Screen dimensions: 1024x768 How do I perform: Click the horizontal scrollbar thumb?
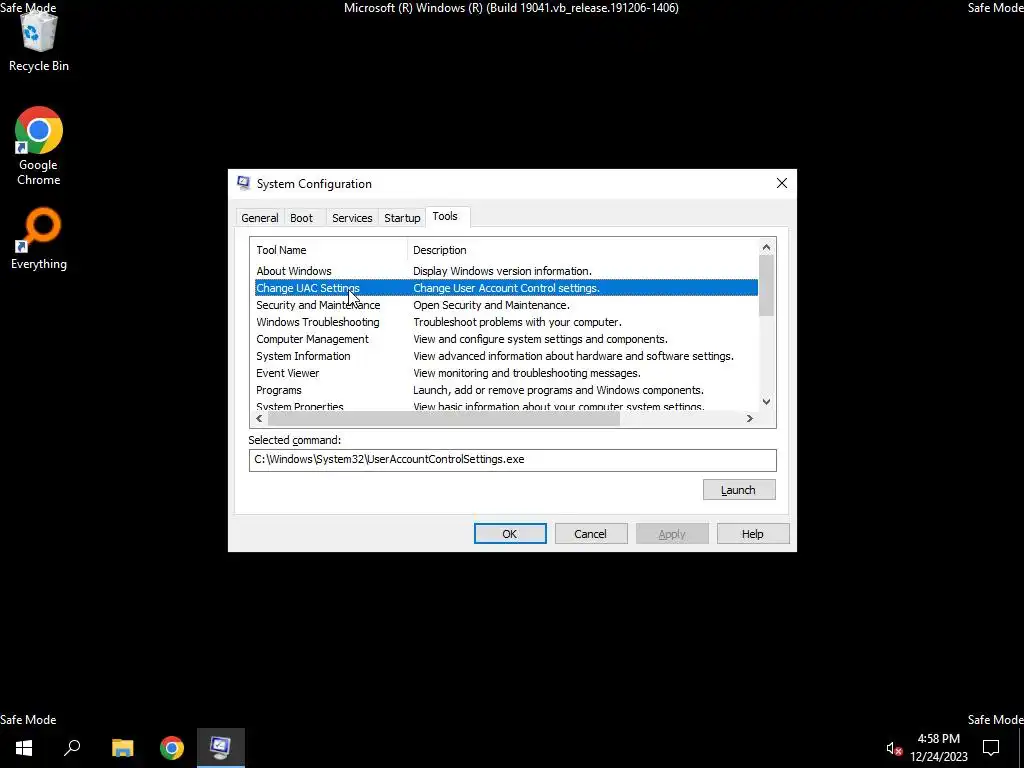(x=443, y=419)
